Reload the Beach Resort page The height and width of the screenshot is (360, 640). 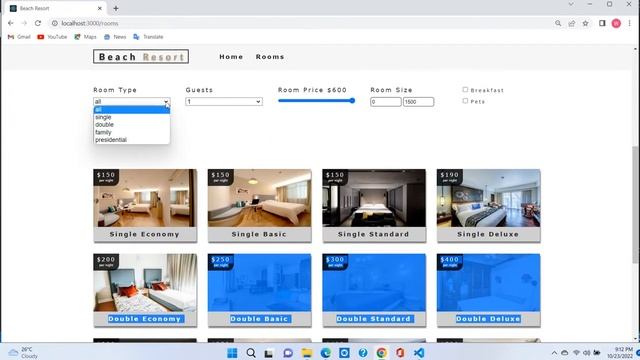tap(38, 23)
